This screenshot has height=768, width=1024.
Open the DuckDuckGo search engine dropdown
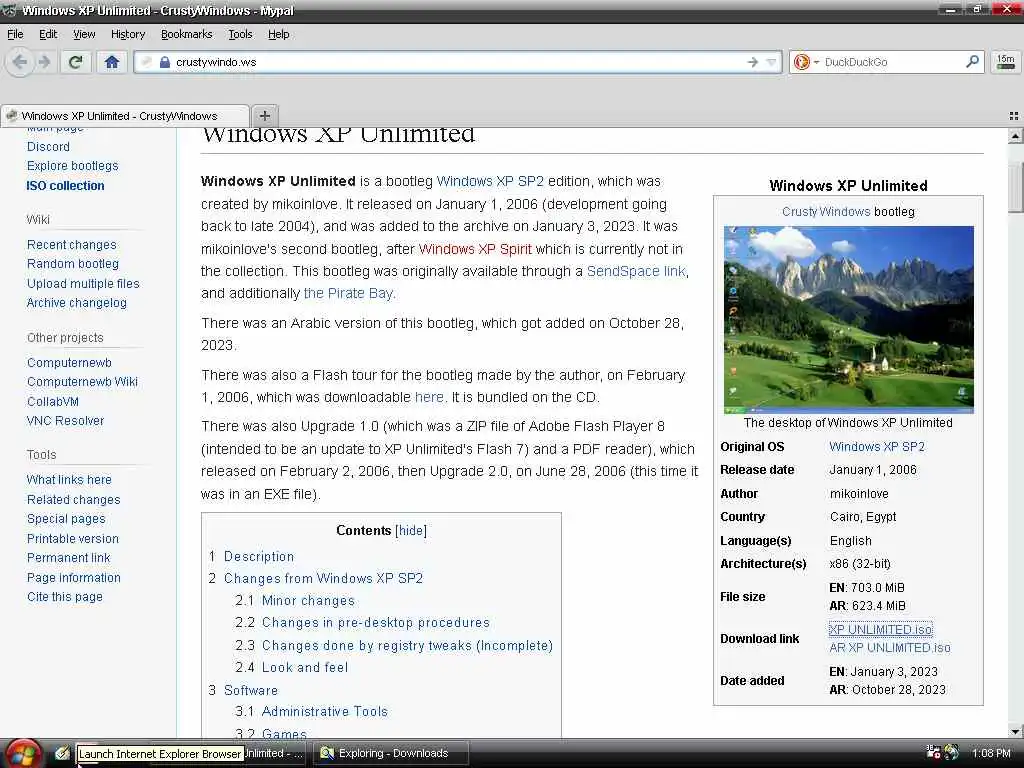click(x=805, y=62)
